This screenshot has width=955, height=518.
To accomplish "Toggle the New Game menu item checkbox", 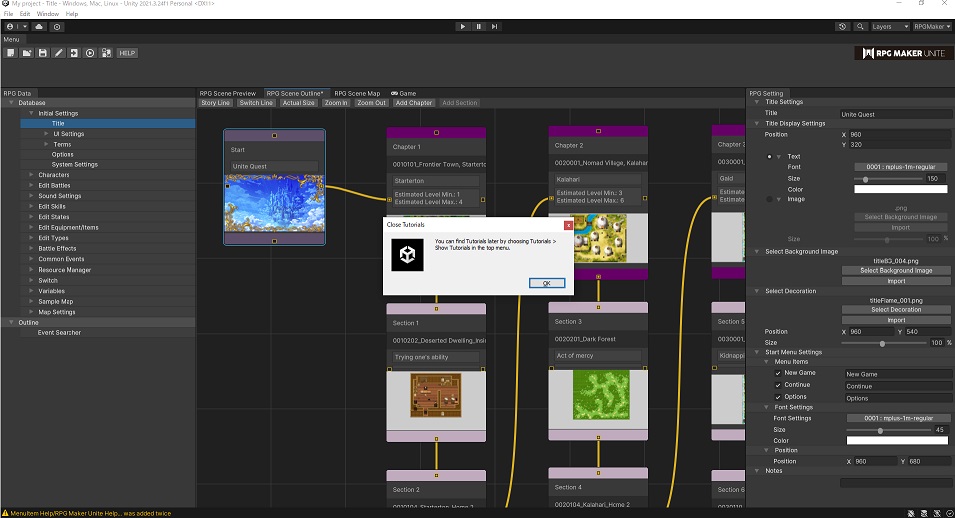I will coord(778,373).
